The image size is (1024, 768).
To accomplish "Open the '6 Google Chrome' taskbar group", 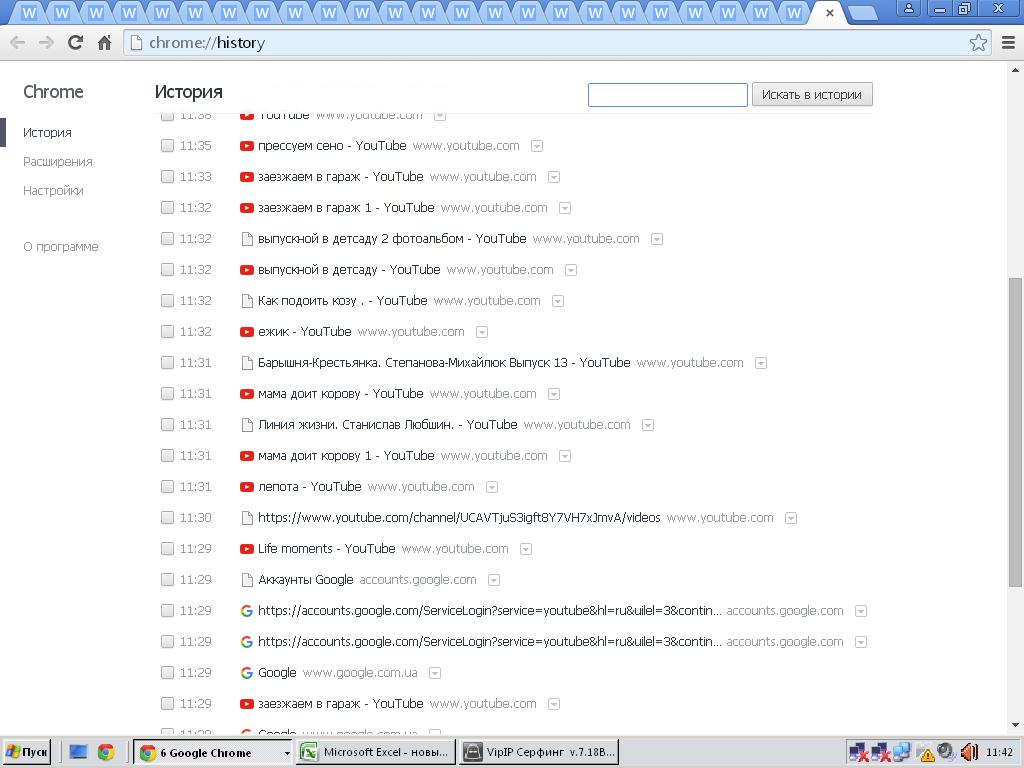I will click(x=213, y=752).
